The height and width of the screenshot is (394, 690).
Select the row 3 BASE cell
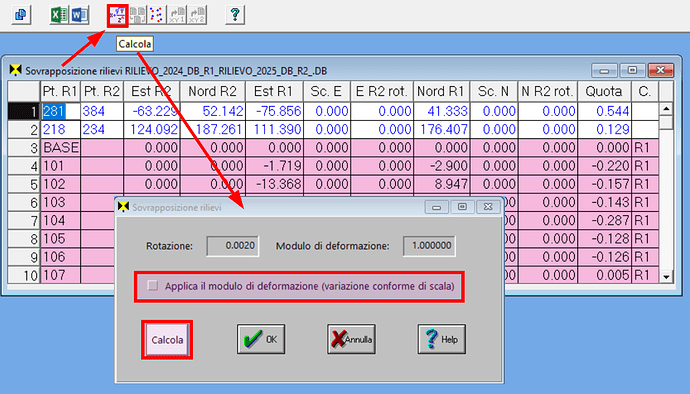tap(60, 147)
